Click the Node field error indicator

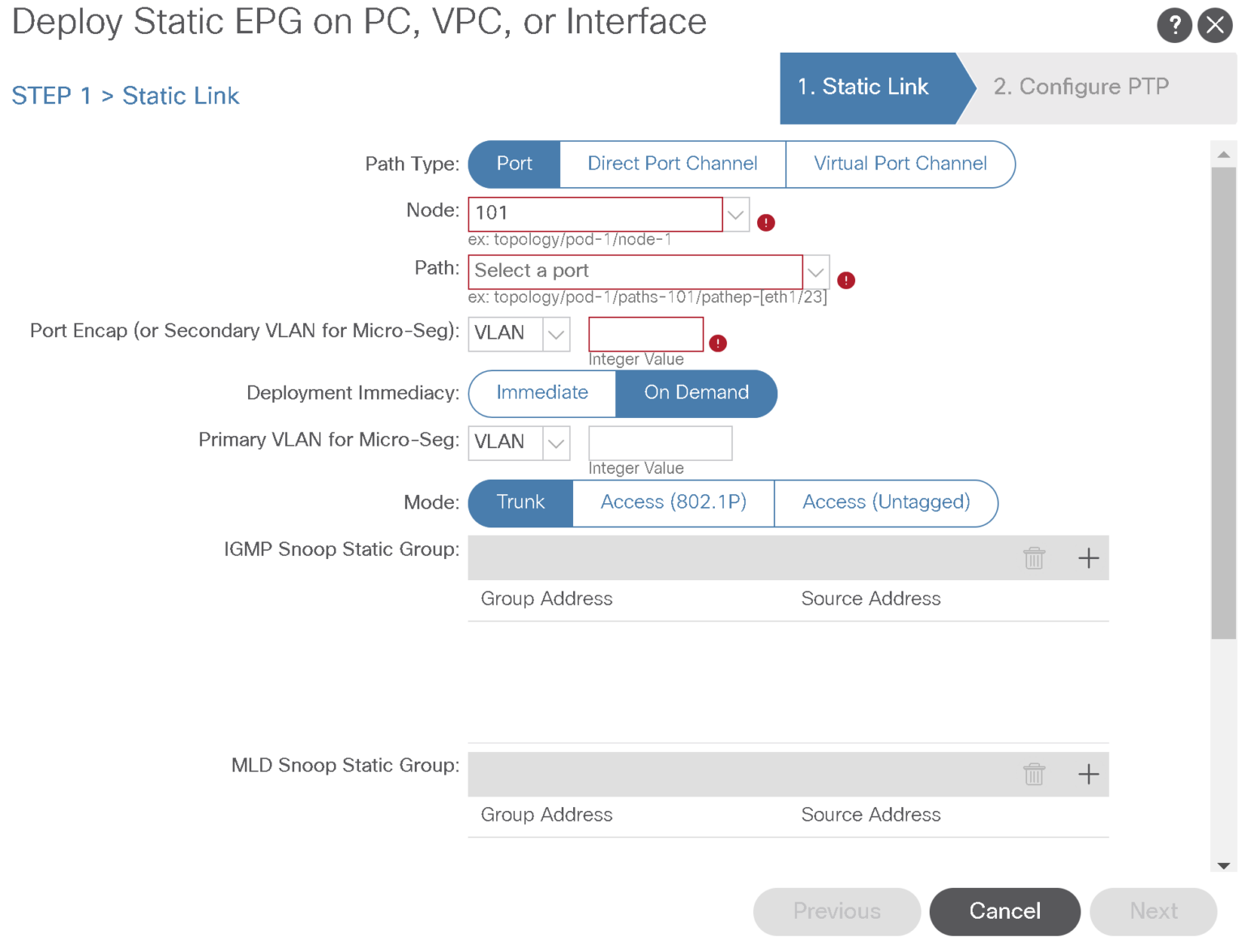[x=766, y=223]
